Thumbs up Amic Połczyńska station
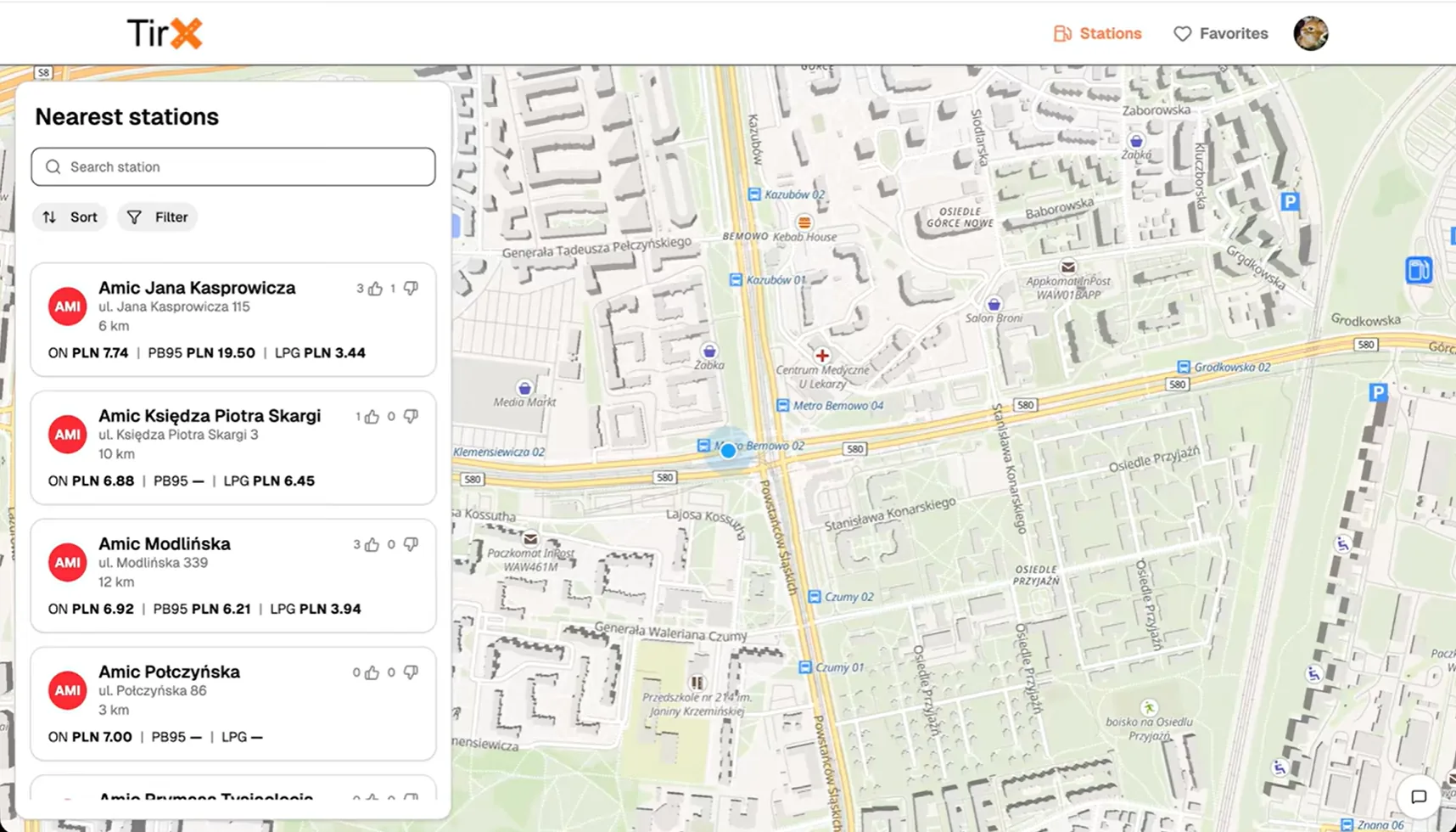Viewport: 1456px width, 832px height. tap(372, 673)
